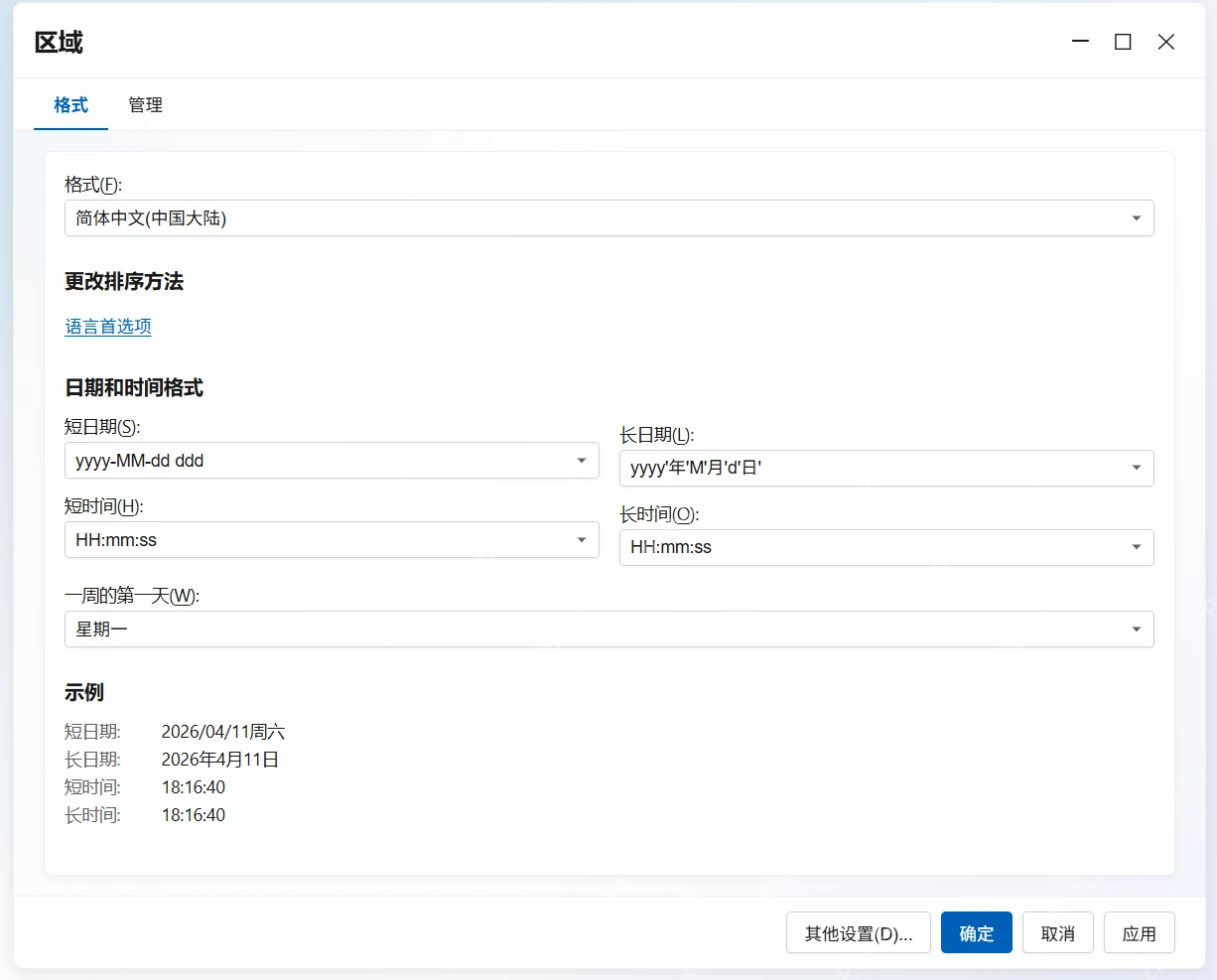Click the example value 2026/04/11周六
Image resolution: width=1217 pixels, height=980 pixels.
(x=223, y=732)
